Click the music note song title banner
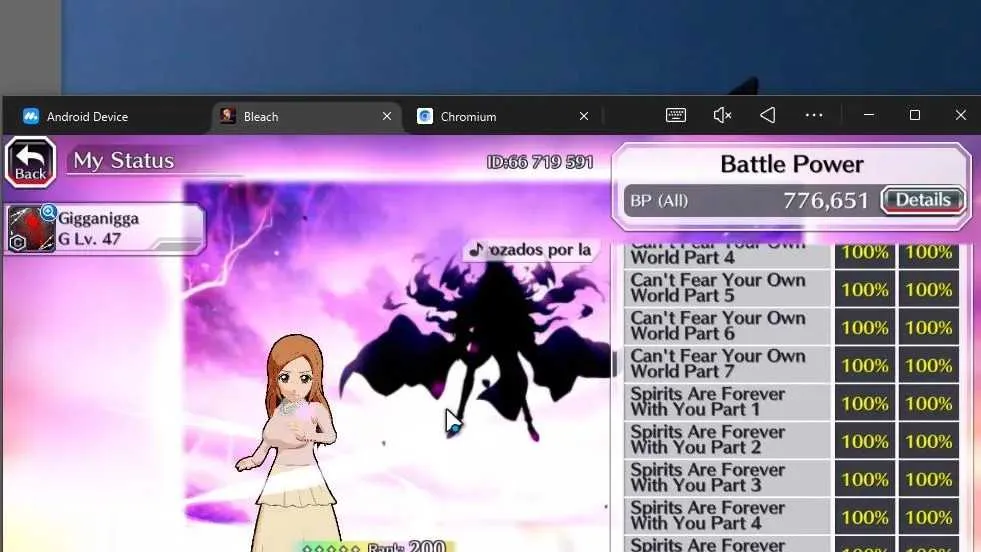The height and width of the screenshot is (552, 981). point(530,250)
